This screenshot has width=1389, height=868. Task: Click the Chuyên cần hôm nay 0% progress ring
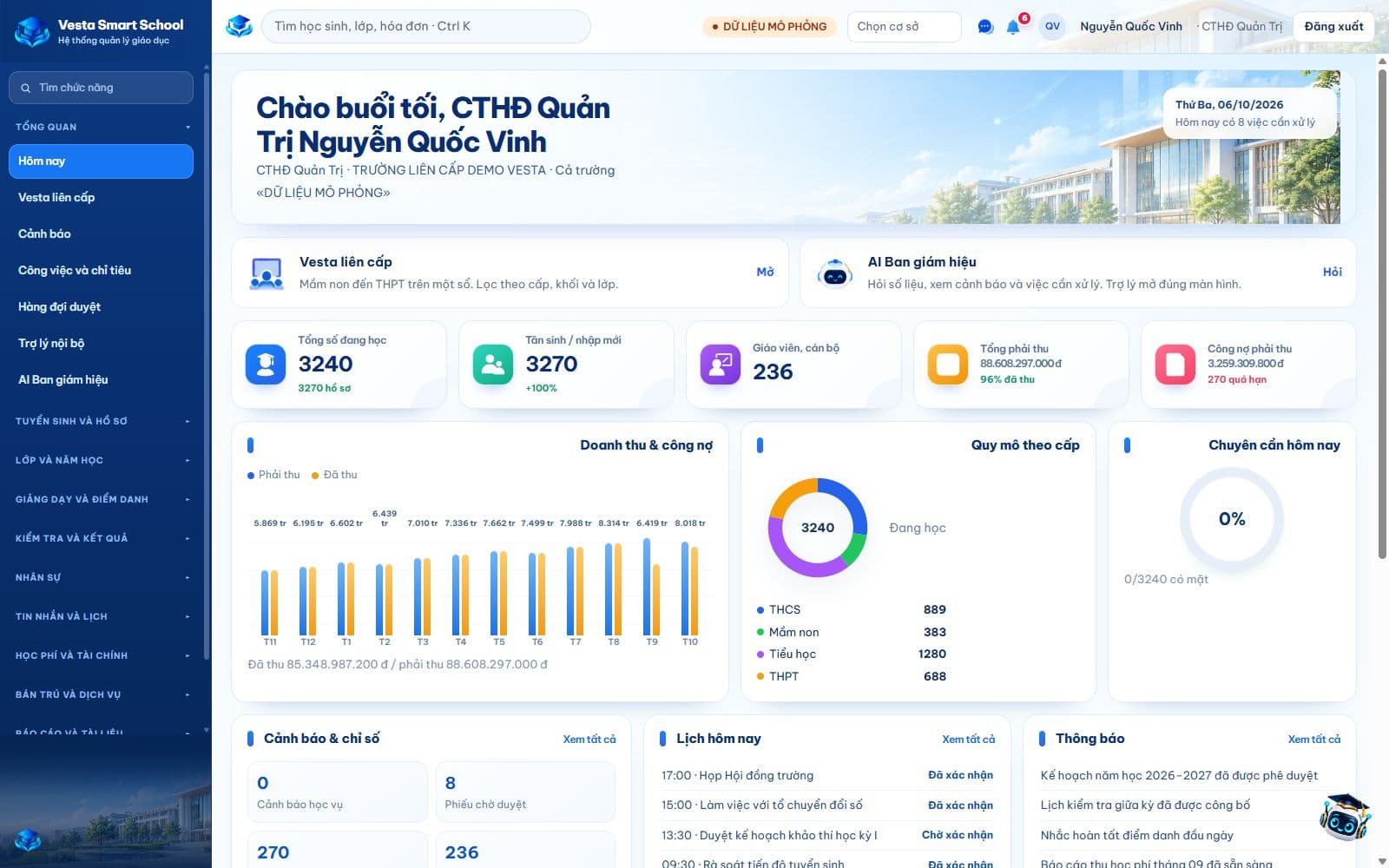coord(1232,519)
